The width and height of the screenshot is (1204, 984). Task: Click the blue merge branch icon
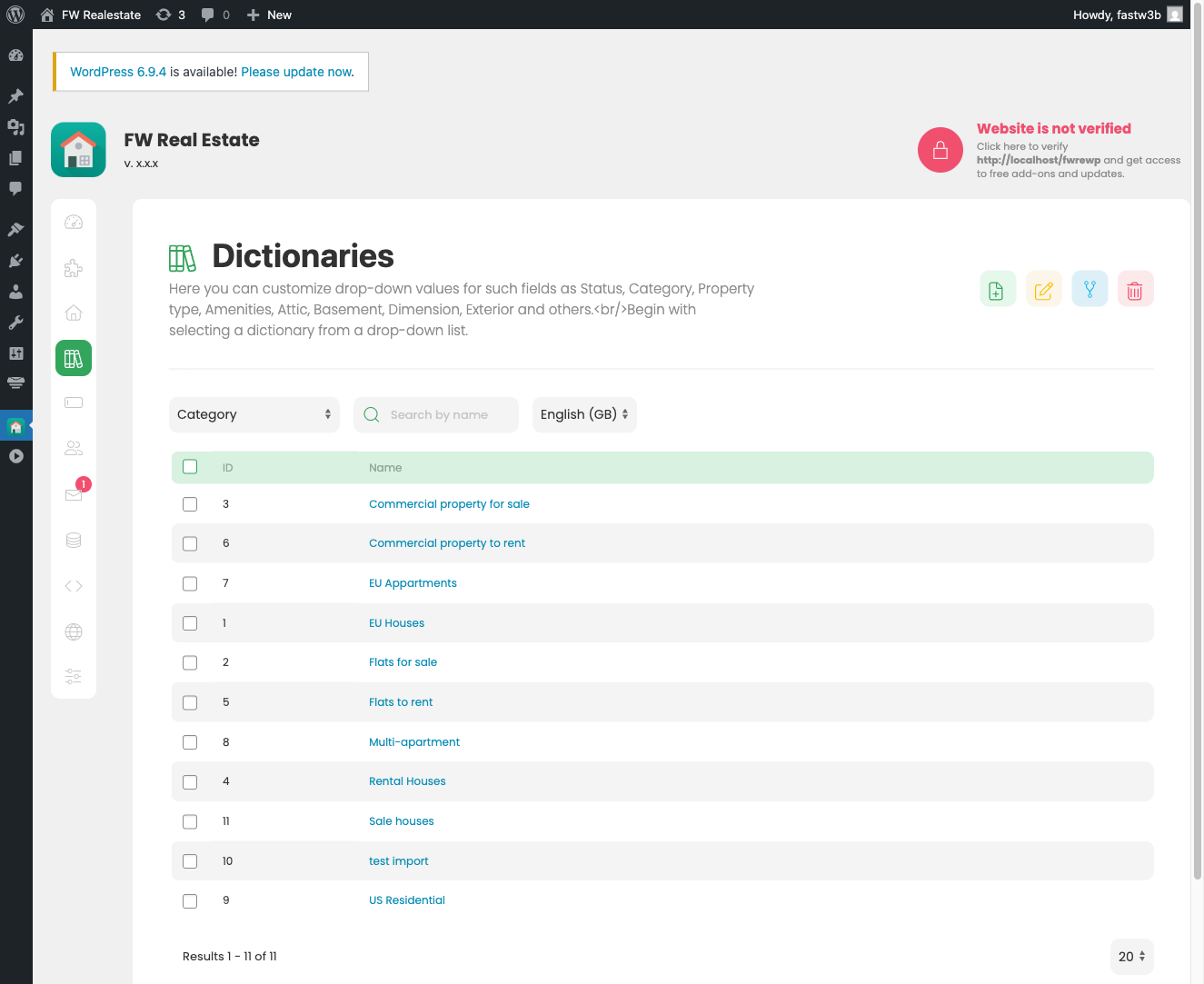coord(1090,288)
